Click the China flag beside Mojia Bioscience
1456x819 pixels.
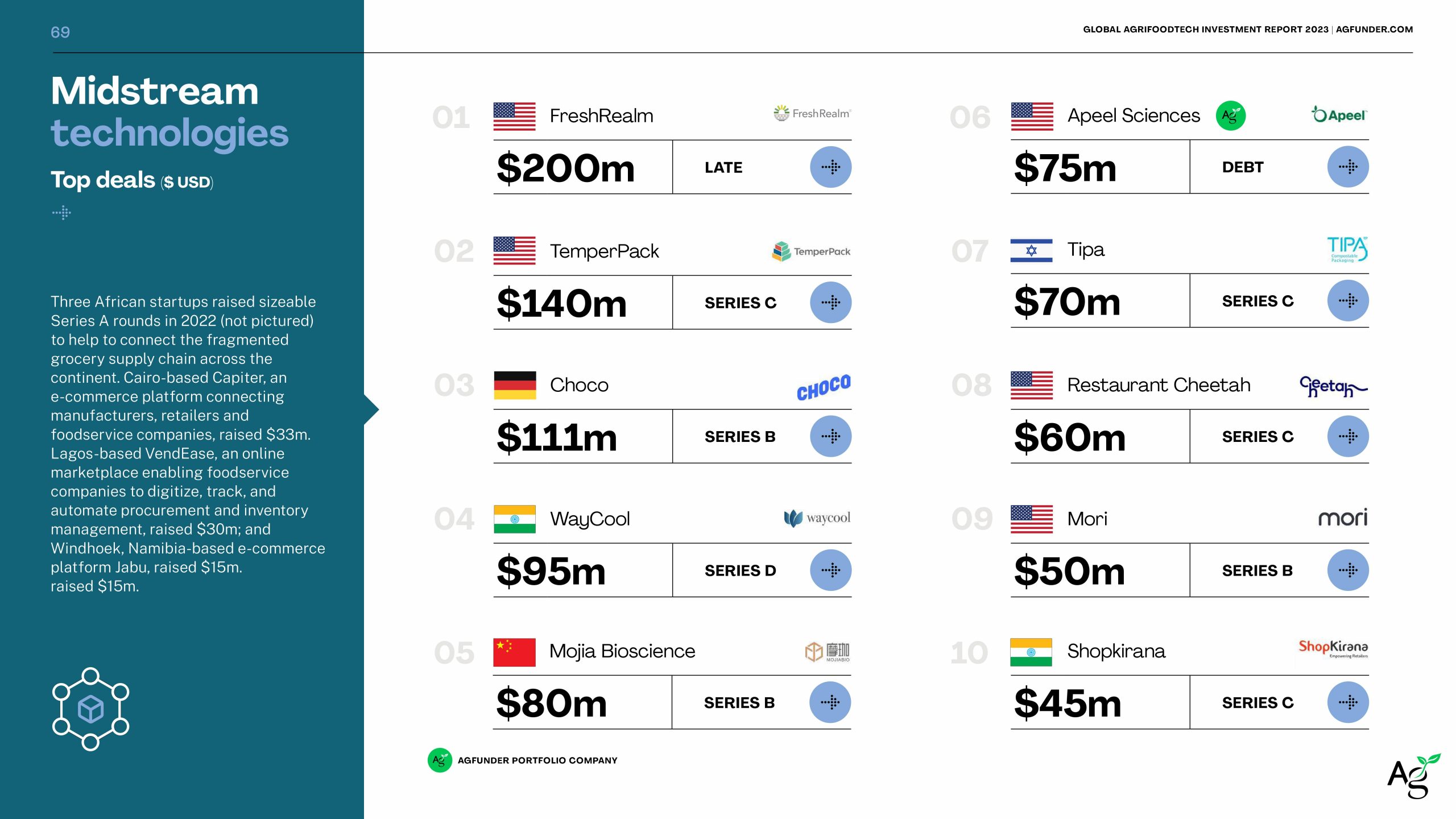tap(514, 652)
